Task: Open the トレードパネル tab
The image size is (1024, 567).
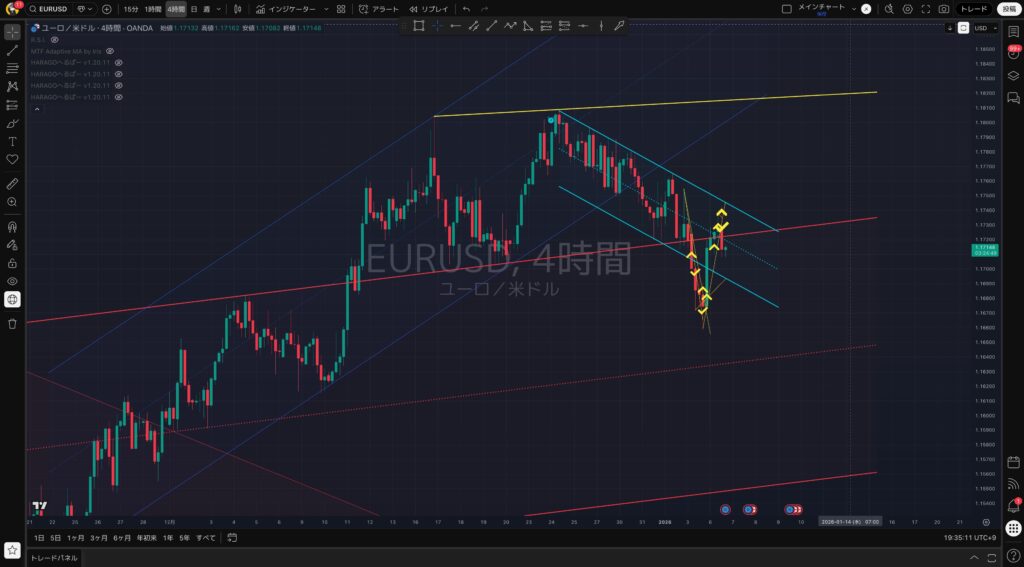Action: click(x=54, y=558)
